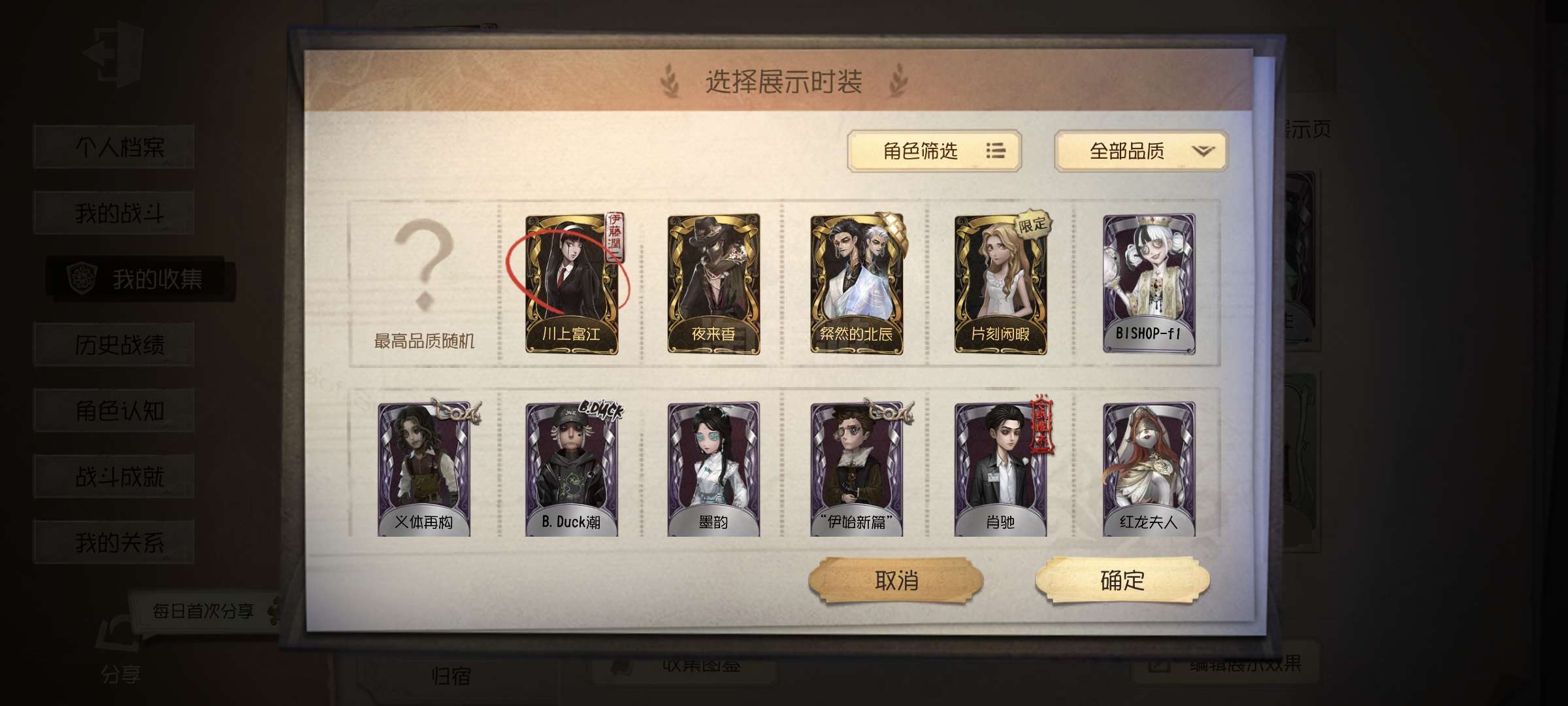Select the 川上富江 costume card
1568x706 pixels.
point(572,284)
